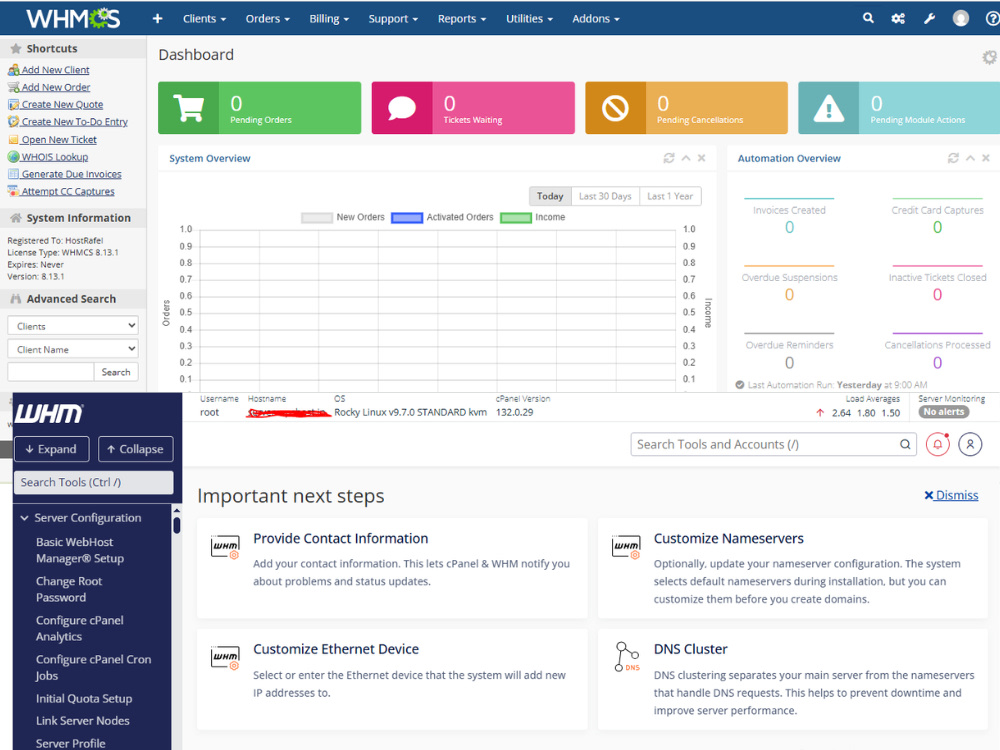Image resolution: width=1000 pixels, height=750 pixels.
Task: Click the WHMCS logo
Action: click(73, 18)
